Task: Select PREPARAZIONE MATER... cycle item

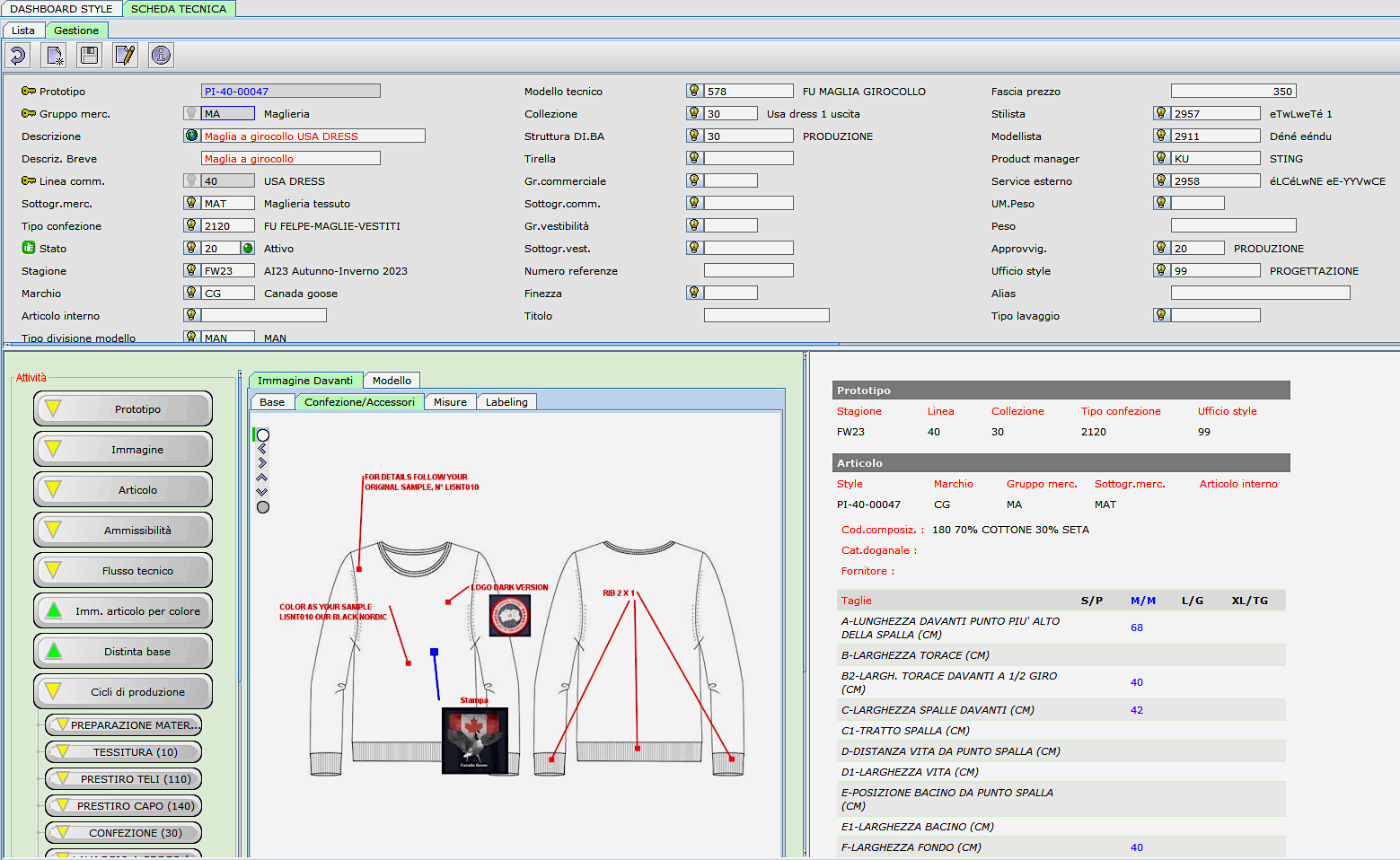Action: pyautogui.click(x=124, y=724)
